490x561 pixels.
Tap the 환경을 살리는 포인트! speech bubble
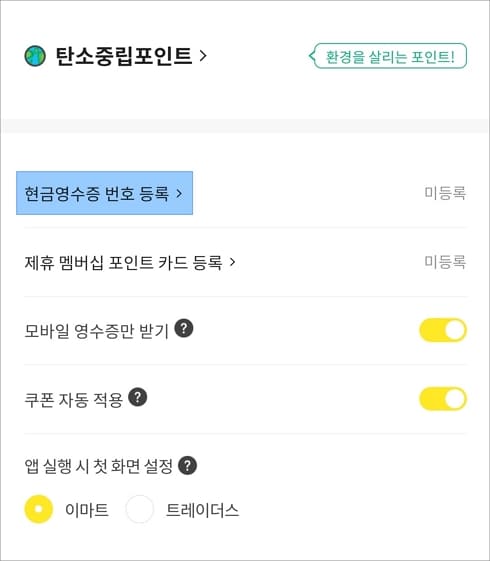[388, 56]
